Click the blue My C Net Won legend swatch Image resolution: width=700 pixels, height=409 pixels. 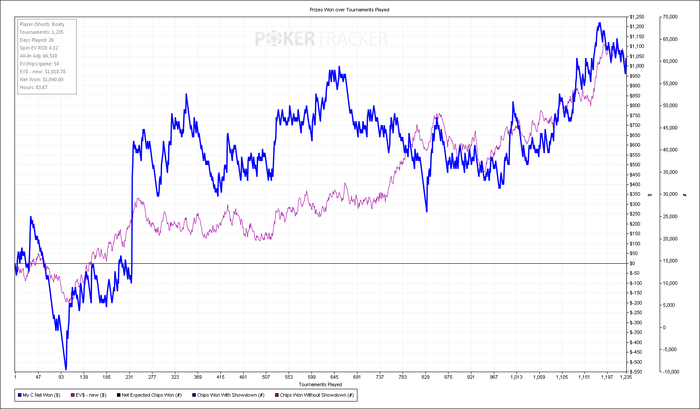(20, 395)
